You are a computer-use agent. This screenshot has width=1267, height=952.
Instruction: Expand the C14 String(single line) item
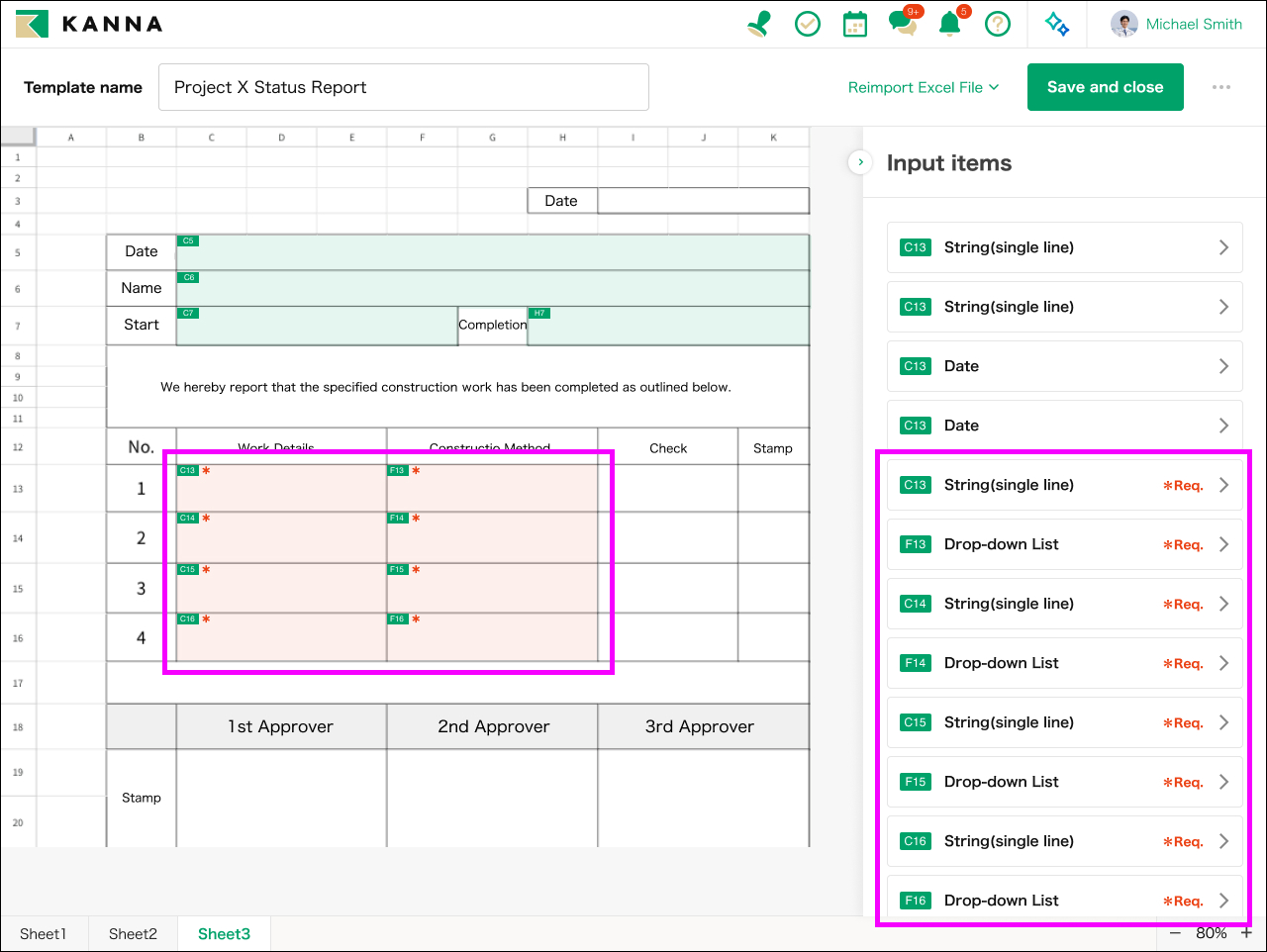[x=1064, y=604]
